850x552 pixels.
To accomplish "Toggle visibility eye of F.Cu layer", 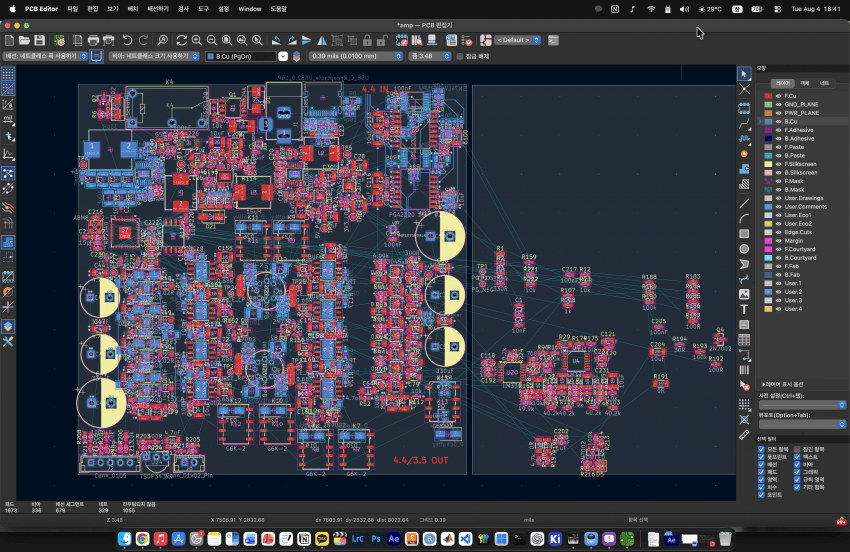I will [x=778, y=96].
